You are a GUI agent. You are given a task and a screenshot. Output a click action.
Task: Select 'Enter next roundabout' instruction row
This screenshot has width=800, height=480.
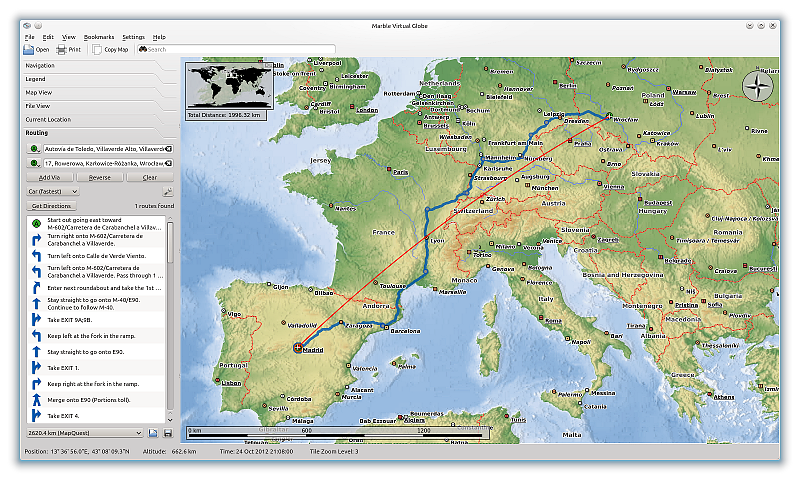pos(96,288)
